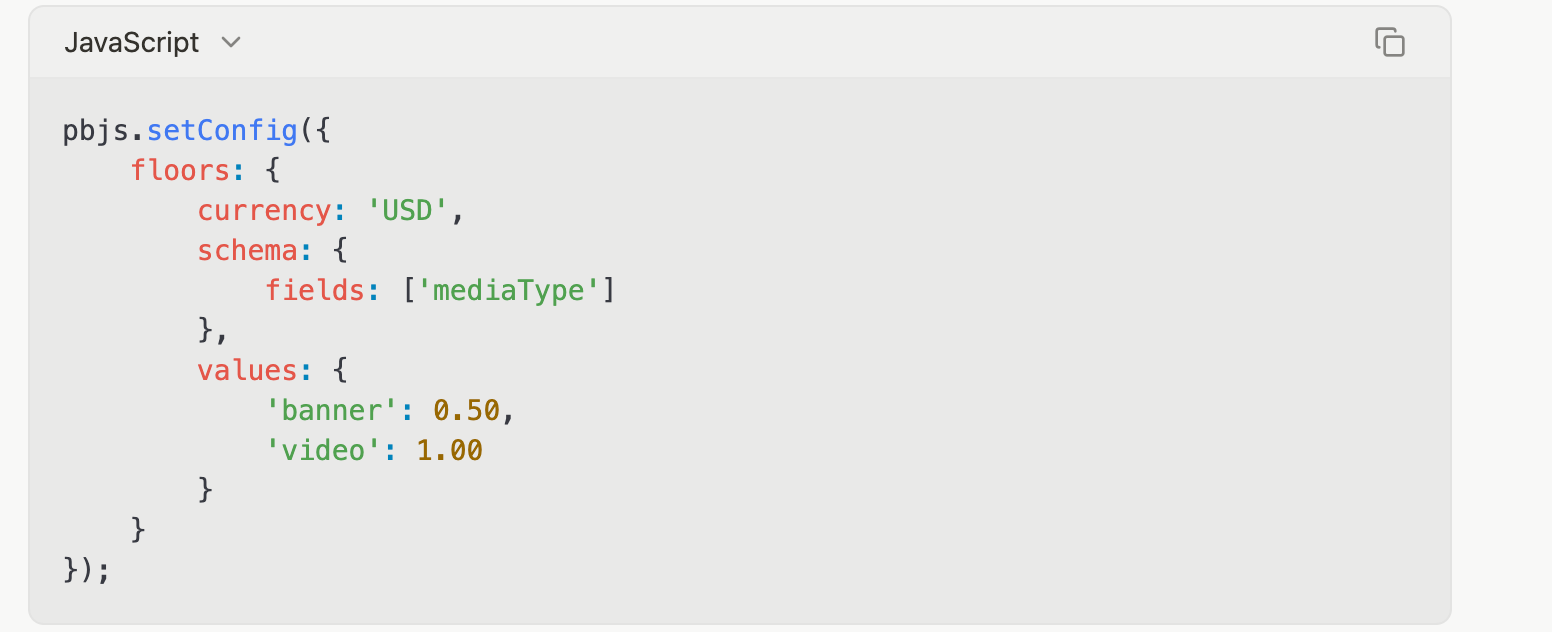This screenshot has height=632, width=1552.
Task: Select the JavaScript language label
Action: click(x=131, y=43)
